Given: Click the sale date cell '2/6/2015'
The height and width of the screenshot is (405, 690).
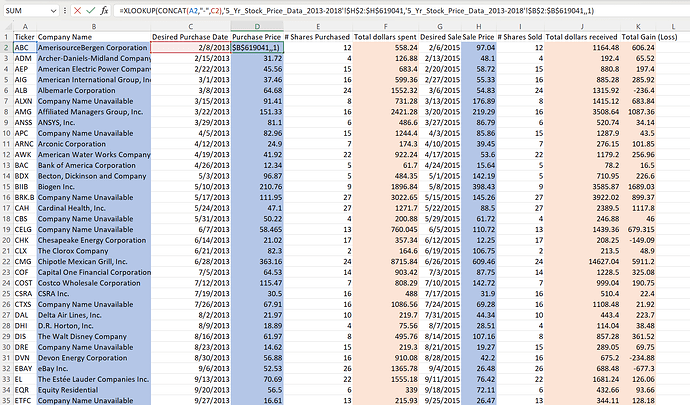Looking at the screenshot, I should point(440,48).
